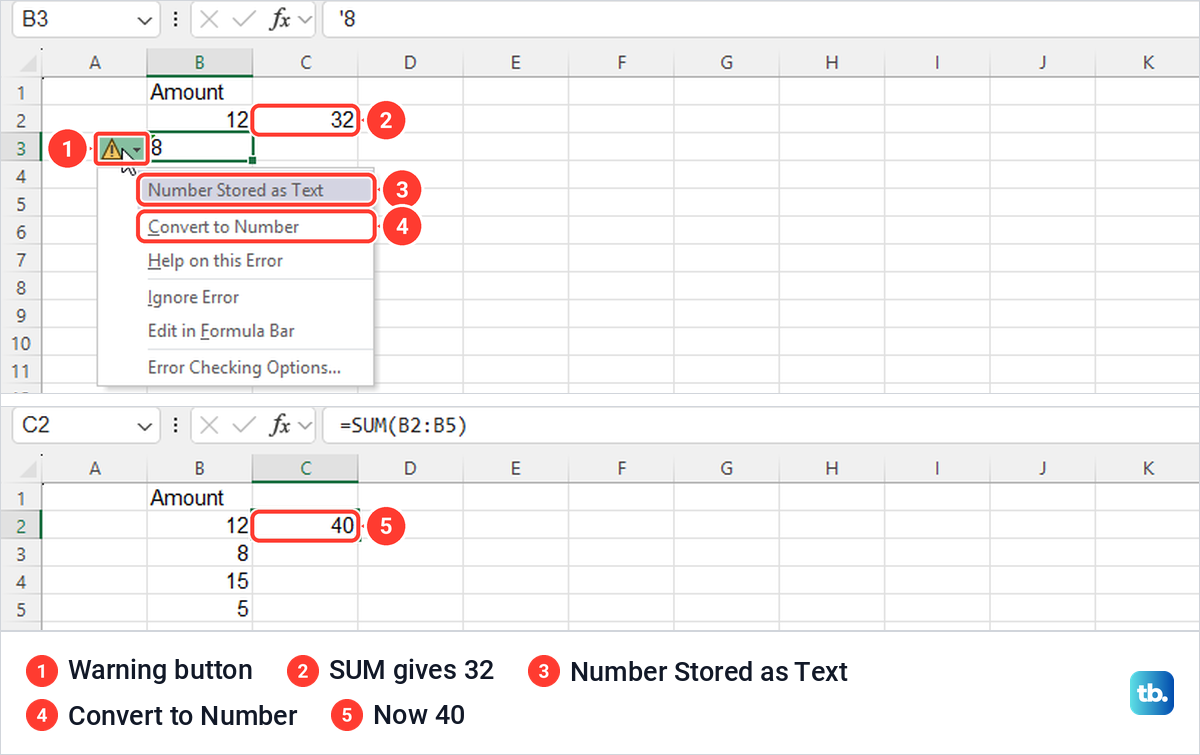Choose Help on this Error
Viewport: 1200px width, 755px height.
pyautogui.click(x=215, y=261)
